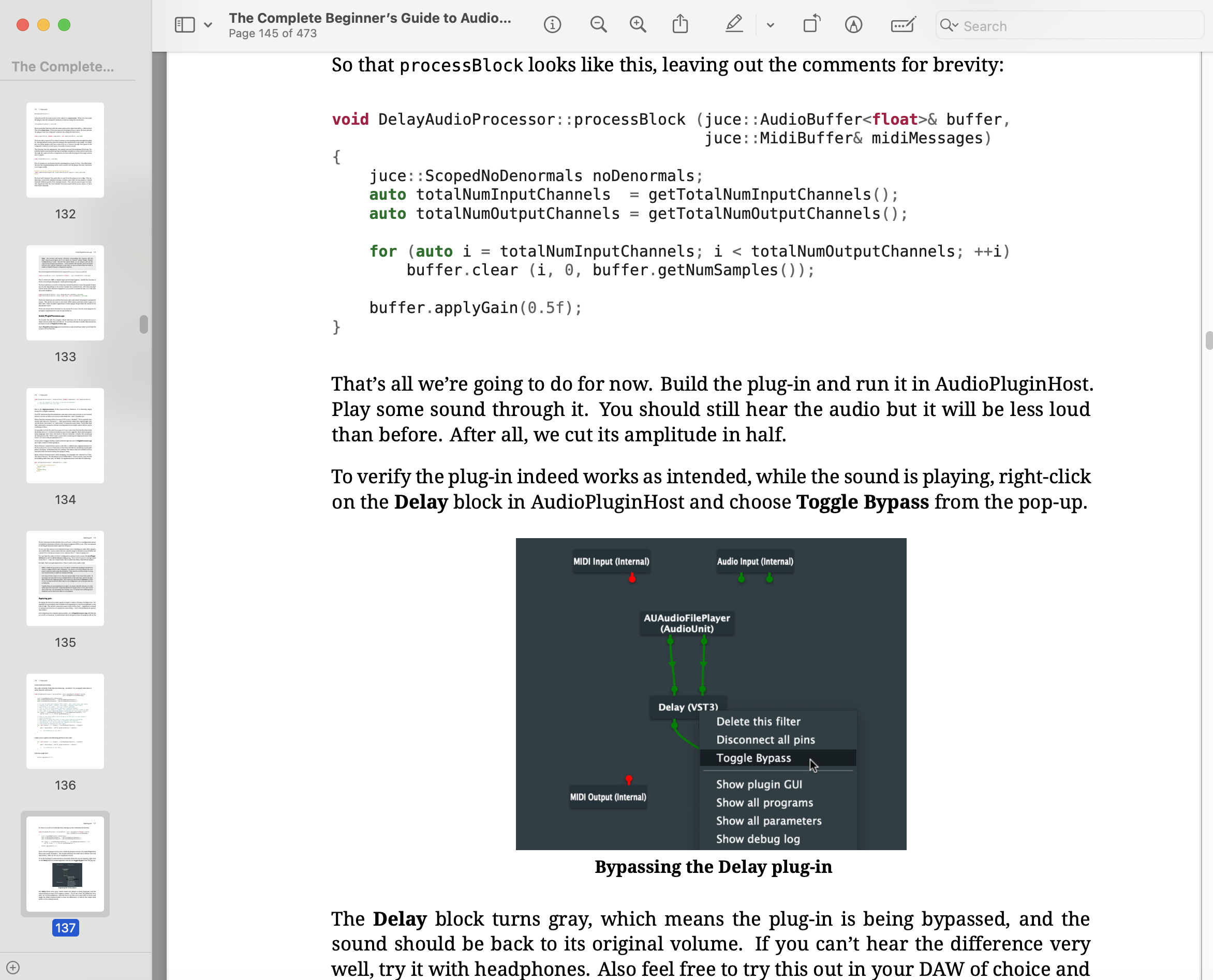Image resolution: width=1213 pixels, height=980 pixels.
Task: Click the green full screen button
Action: (x=64, y=25)
